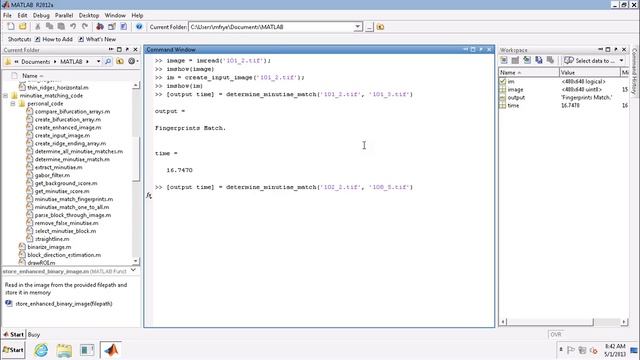Collapse the minutiae_matching_code folder
The width and height of the screenshot is (640, 360).
tap(6, 96)
